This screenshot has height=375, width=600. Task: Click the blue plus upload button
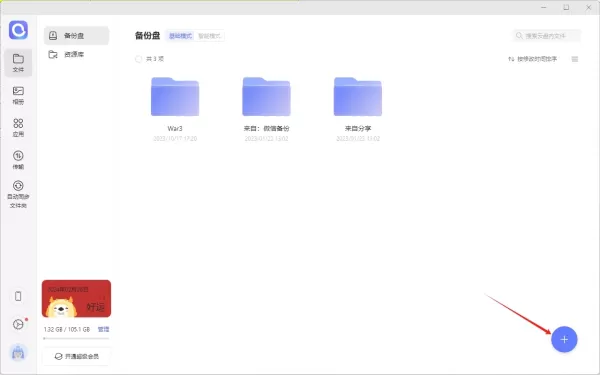(564, 339)
